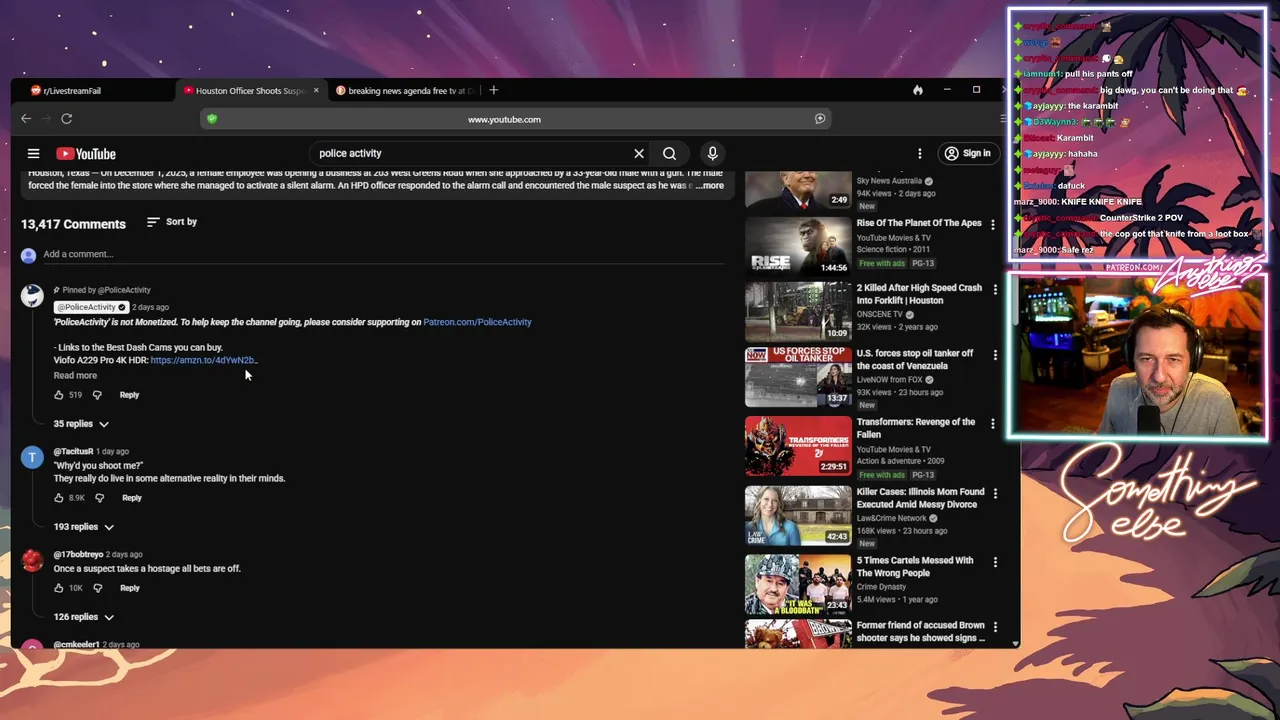Dislike the @17bobtreyo comment

pyautogui.click(x=97, y=588)
